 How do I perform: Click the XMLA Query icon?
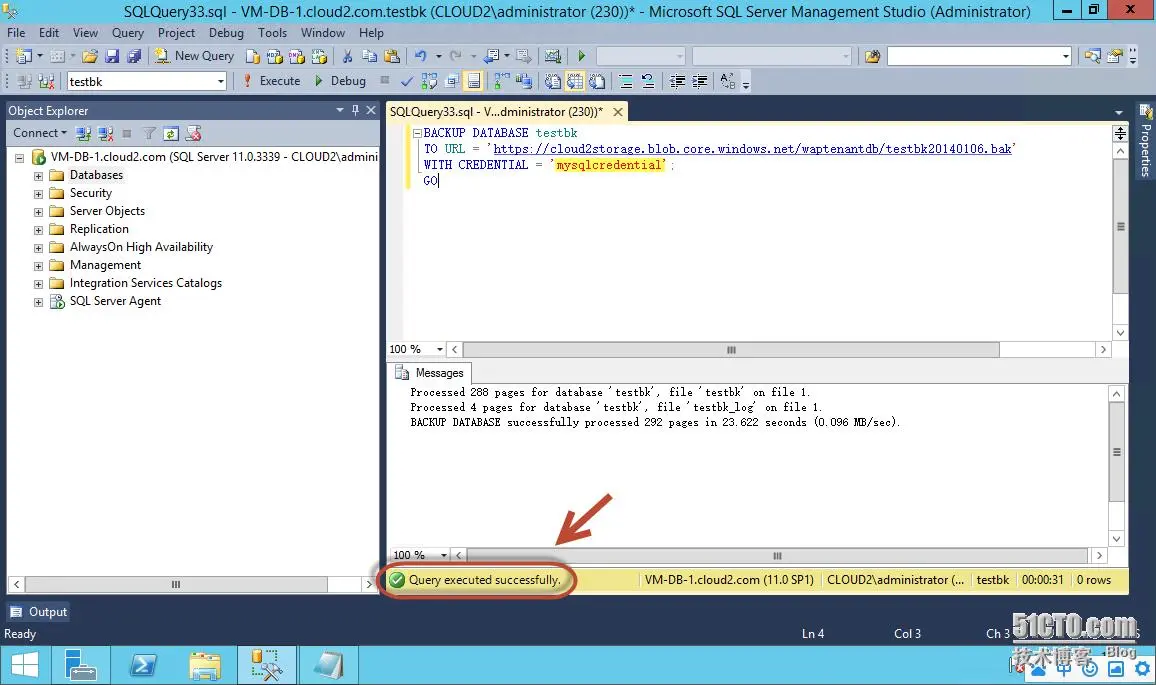point(319,56)
